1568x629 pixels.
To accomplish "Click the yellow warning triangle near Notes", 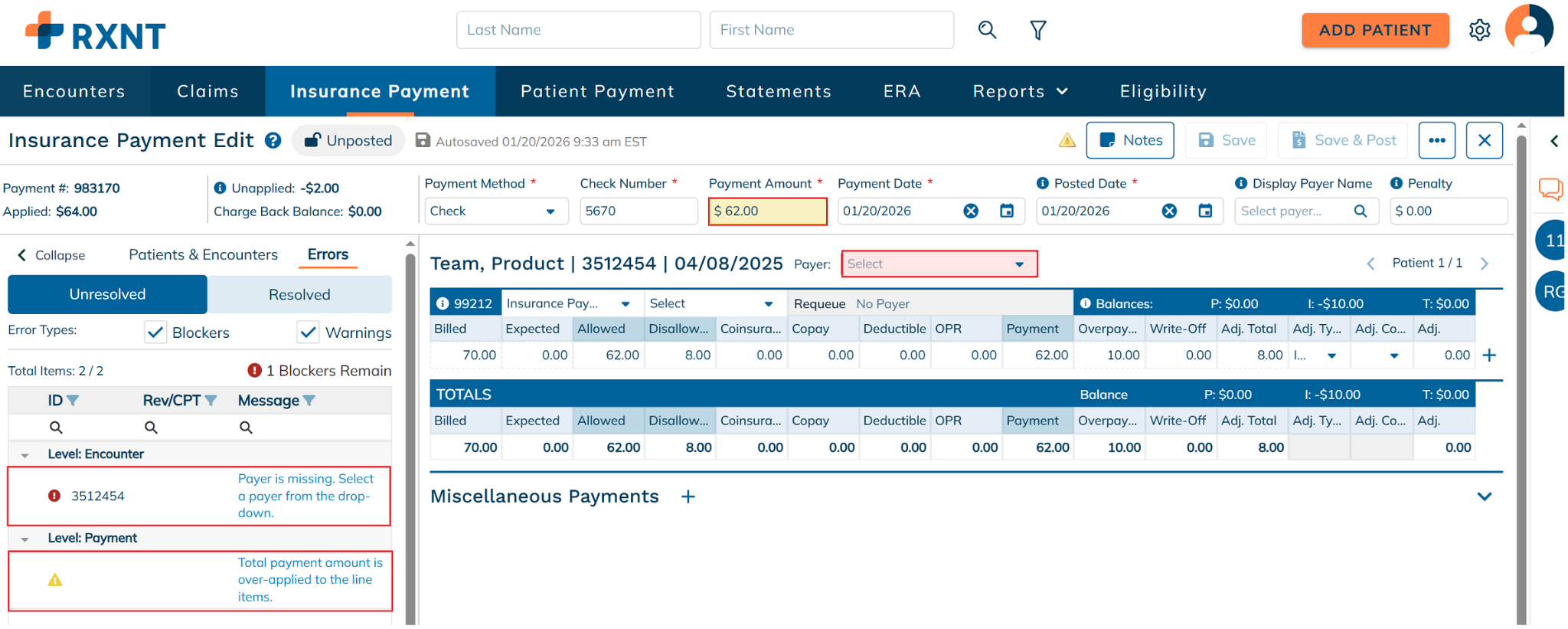I will pyautogui.click(x=1067, y=140).
